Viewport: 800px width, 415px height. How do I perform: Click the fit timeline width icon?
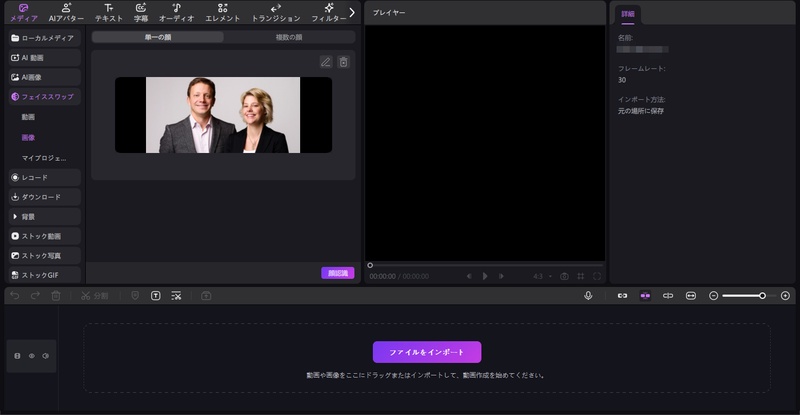point(691,296)
